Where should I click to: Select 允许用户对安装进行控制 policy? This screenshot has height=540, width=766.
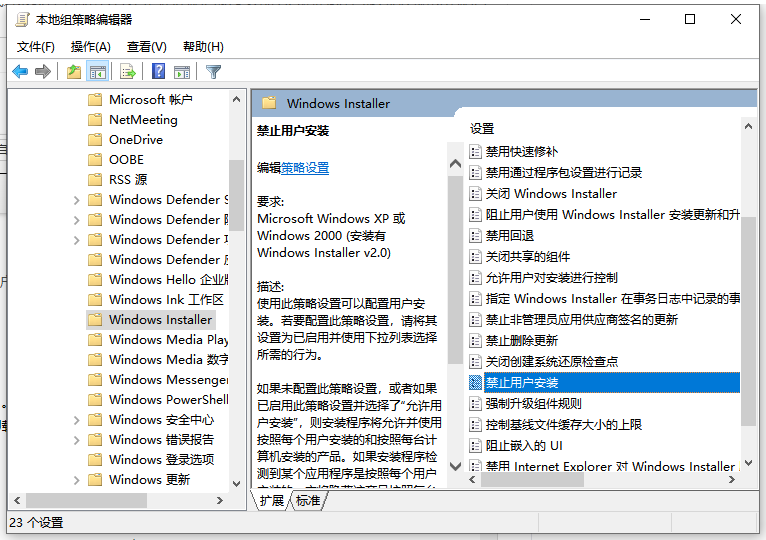click(552, 278)
